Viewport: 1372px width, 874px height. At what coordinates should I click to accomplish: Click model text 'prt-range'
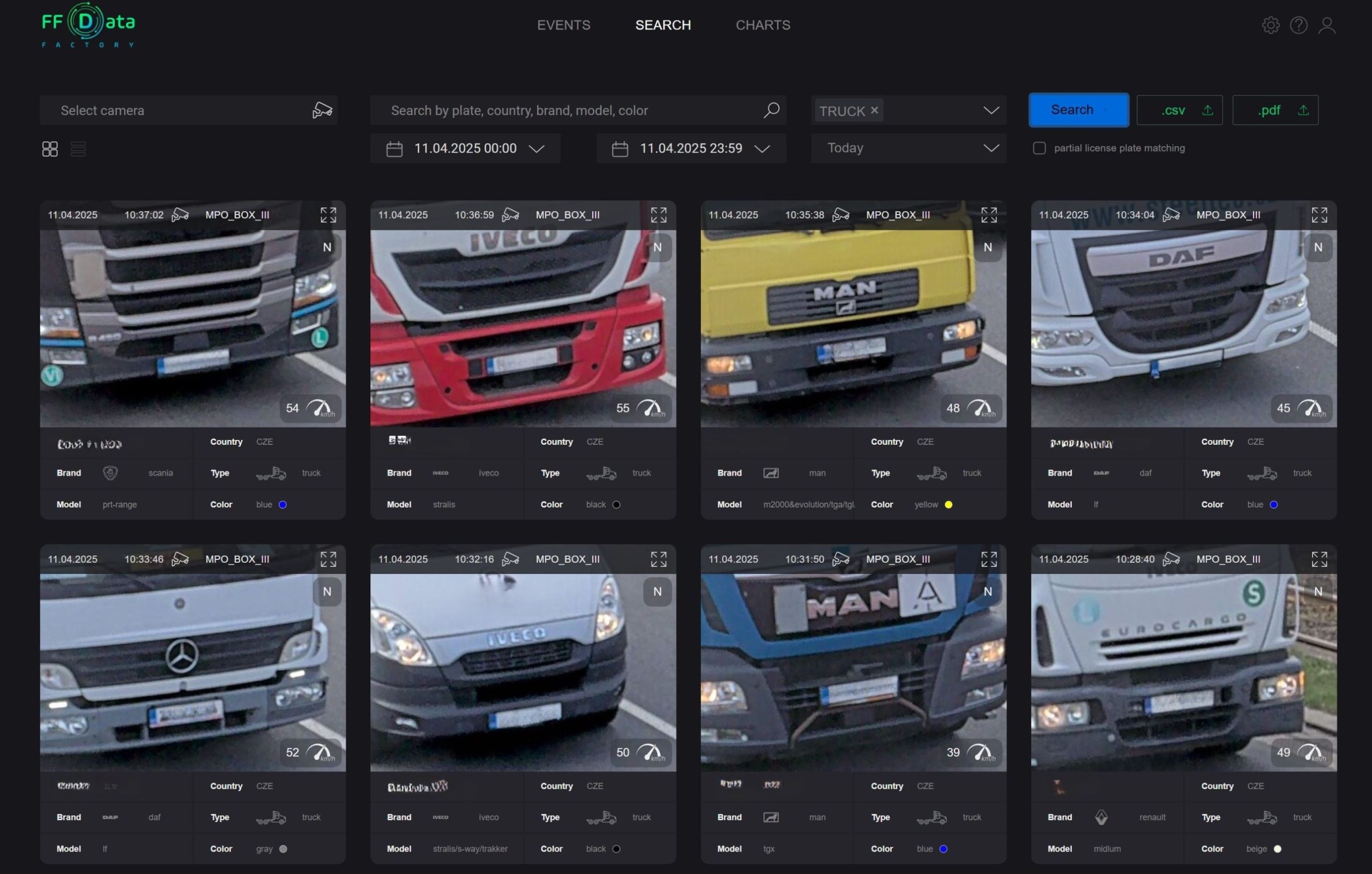click(x=120, y=505)
